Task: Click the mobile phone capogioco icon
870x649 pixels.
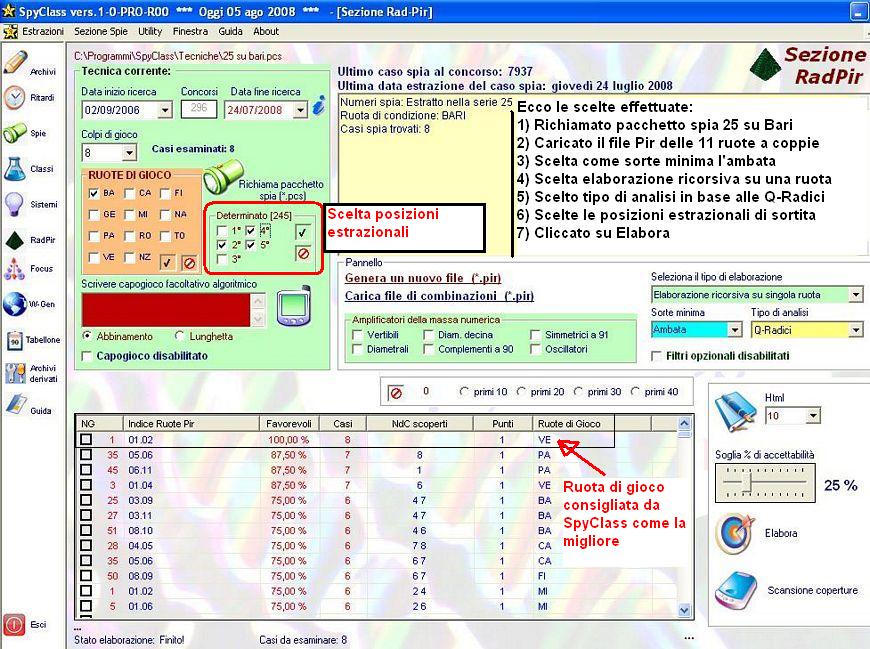Action: (x=294, y=307)
